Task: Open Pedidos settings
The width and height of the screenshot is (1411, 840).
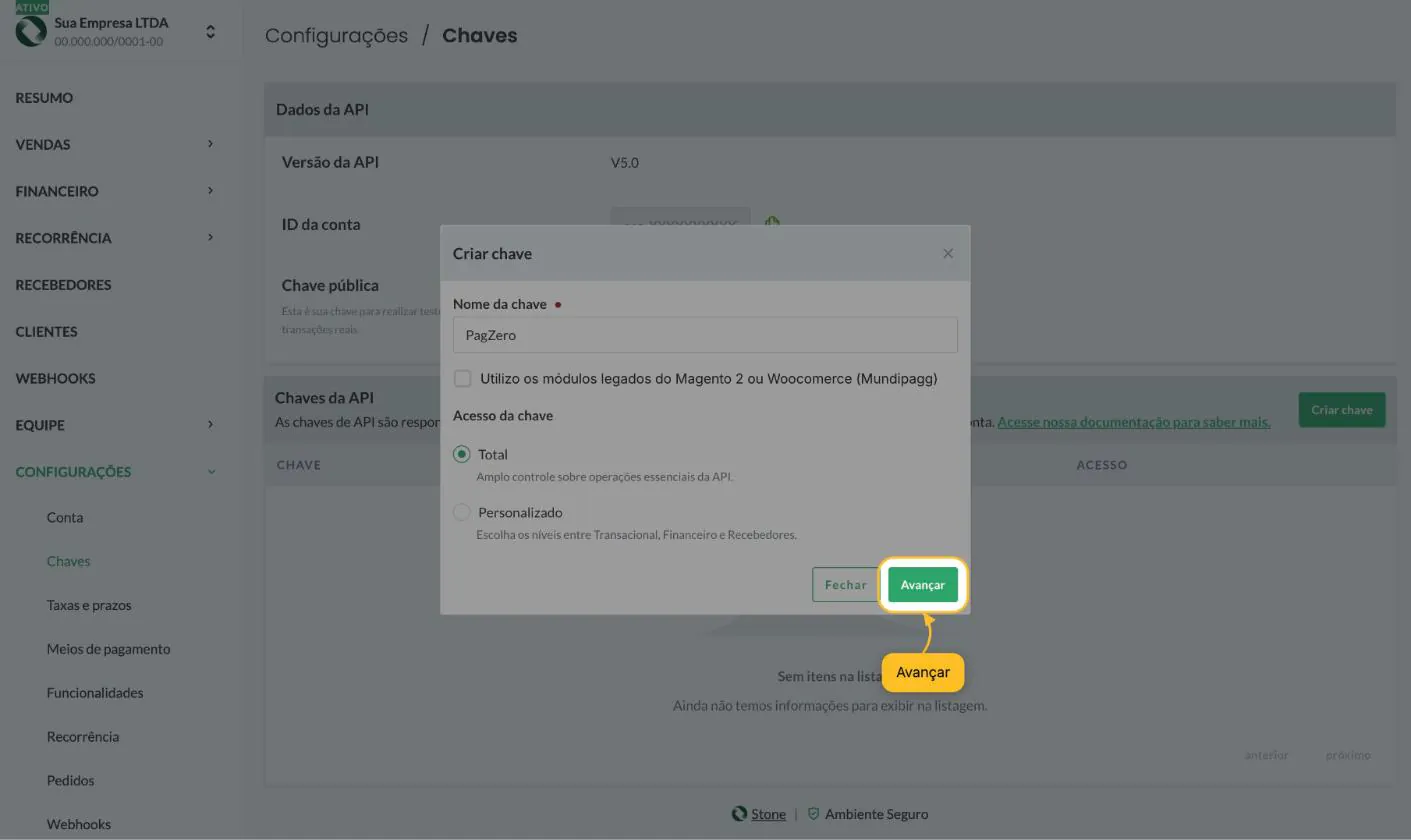Action: [70, 781]
